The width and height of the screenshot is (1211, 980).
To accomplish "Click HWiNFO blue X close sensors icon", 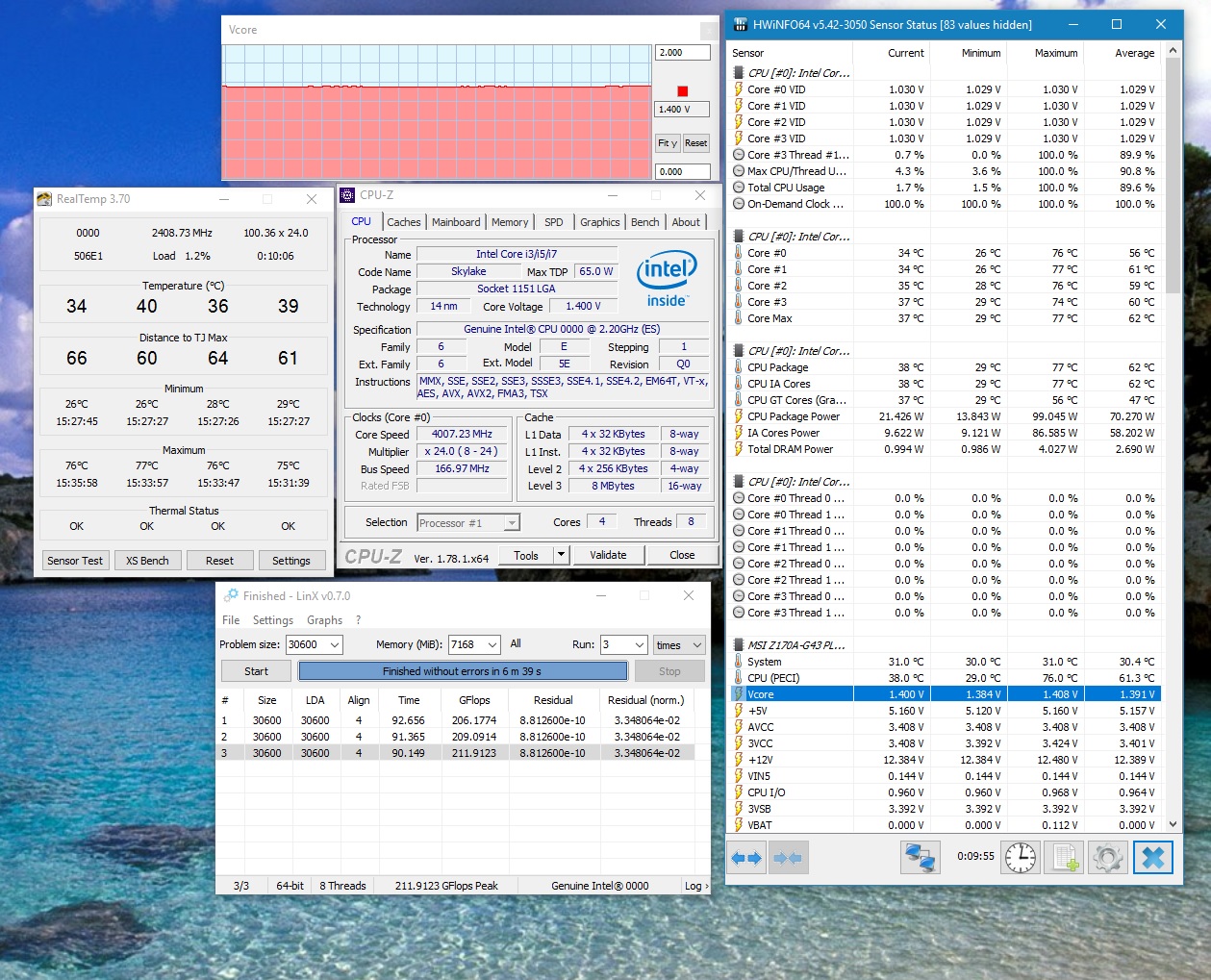I will click(x=1153, y=857).
